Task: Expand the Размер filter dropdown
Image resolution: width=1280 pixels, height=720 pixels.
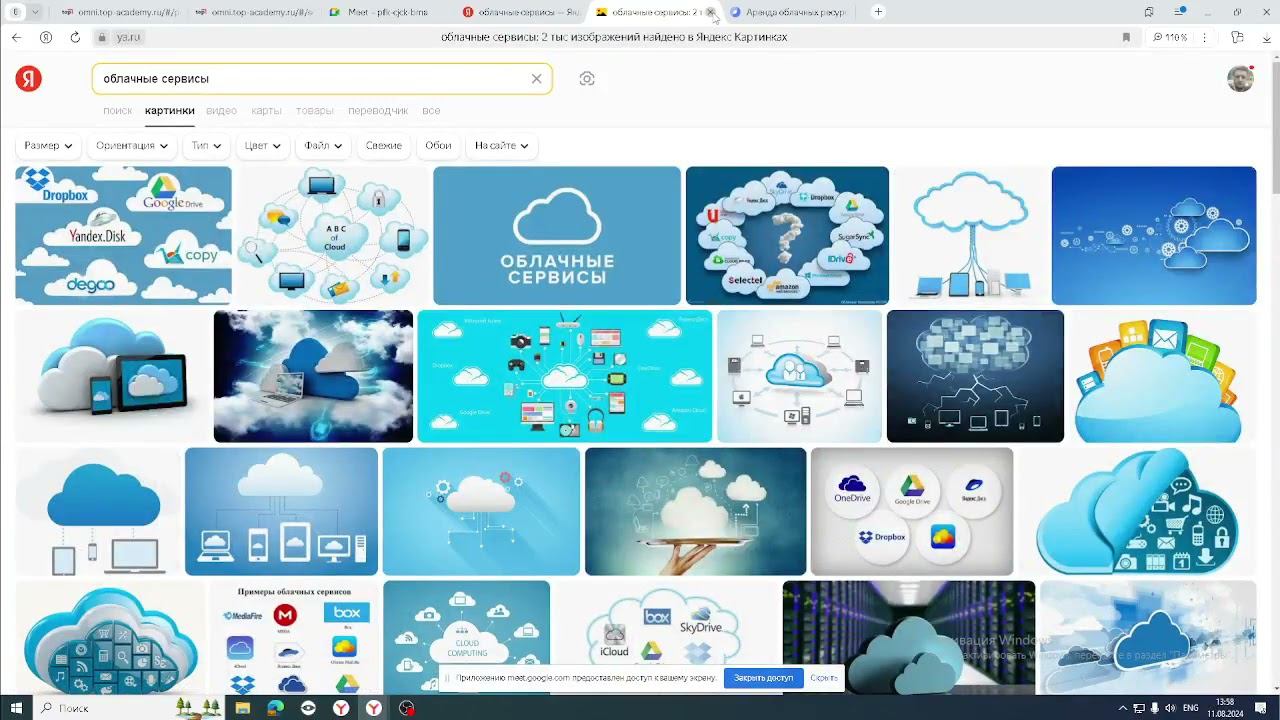Action: click(48, 146)
